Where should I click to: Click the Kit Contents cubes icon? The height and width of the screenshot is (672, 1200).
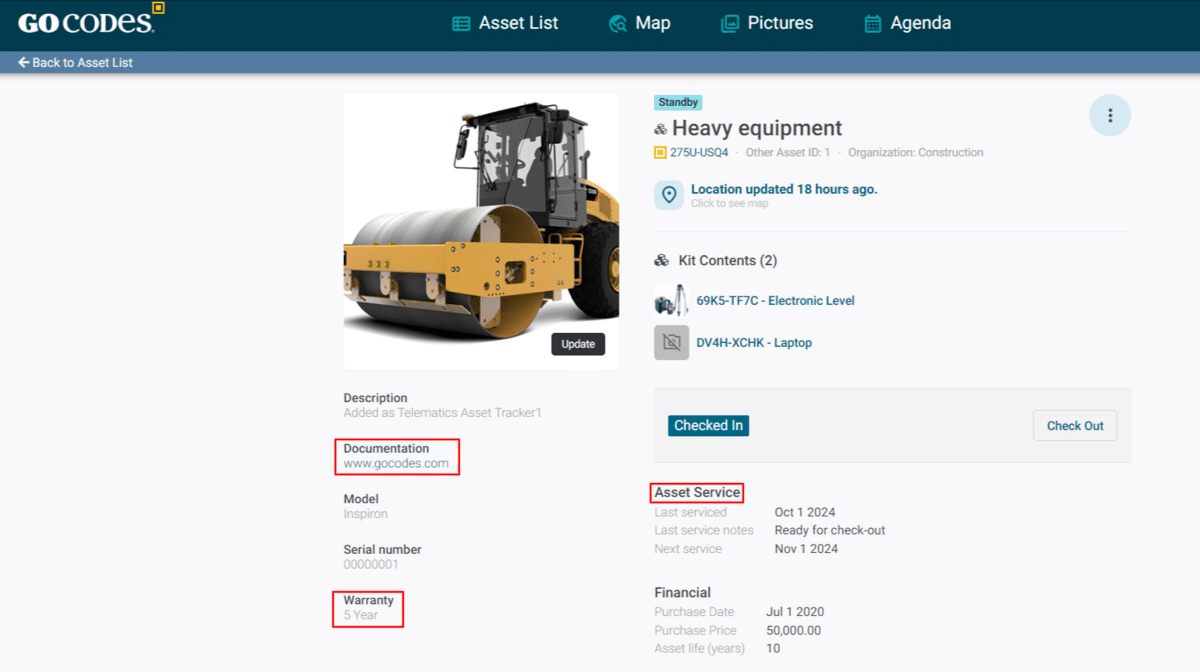(x=661, y=261)
